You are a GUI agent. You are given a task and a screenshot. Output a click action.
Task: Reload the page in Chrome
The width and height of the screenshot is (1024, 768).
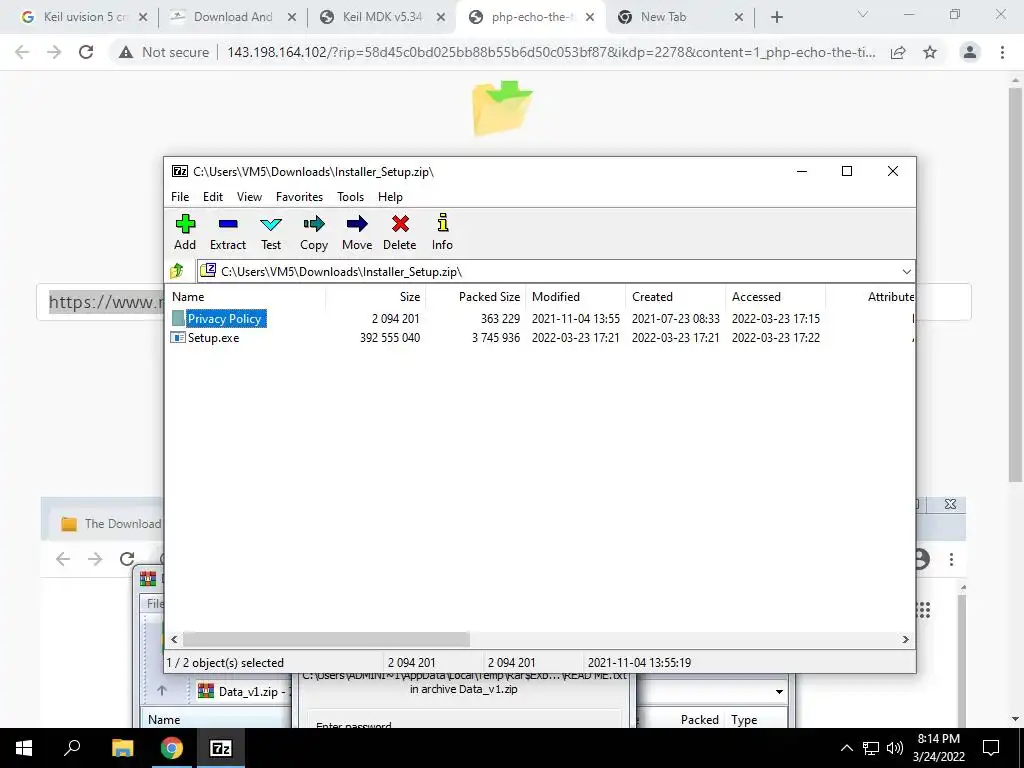[x=86, y=52]
